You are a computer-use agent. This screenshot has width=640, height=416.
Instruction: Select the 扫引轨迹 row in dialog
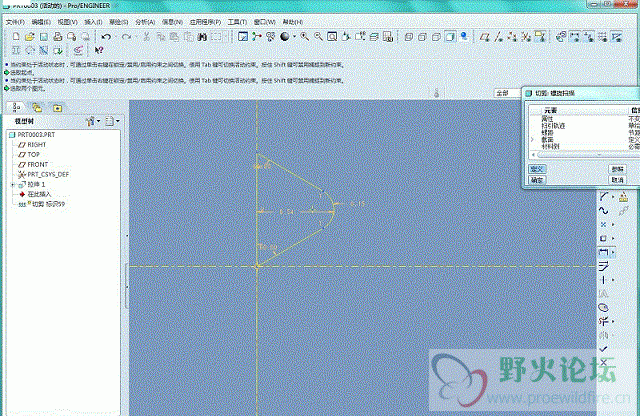(584, 126)
